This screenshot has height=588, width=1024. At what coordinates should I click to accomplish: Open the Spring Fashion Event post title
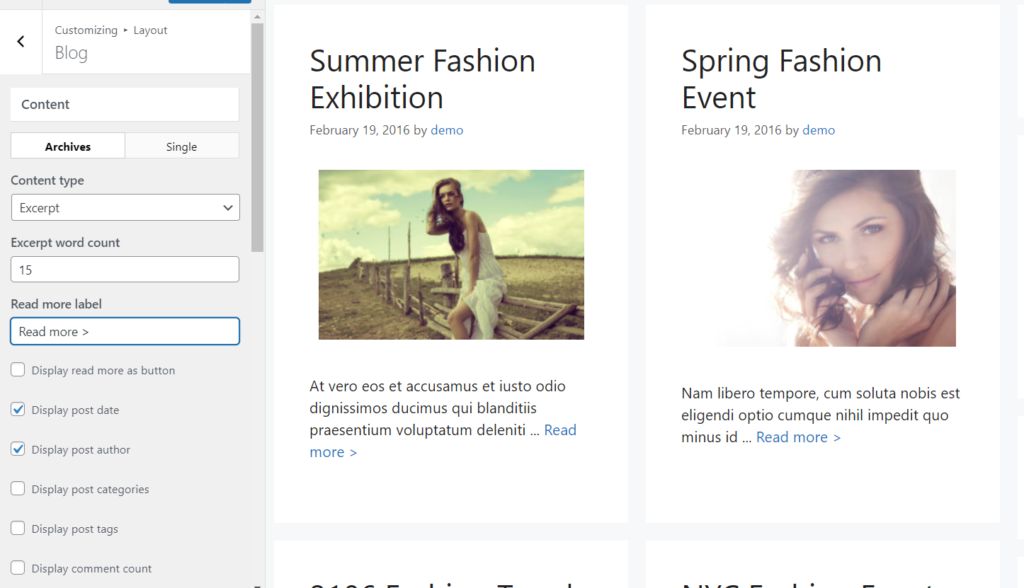(781, 79)
